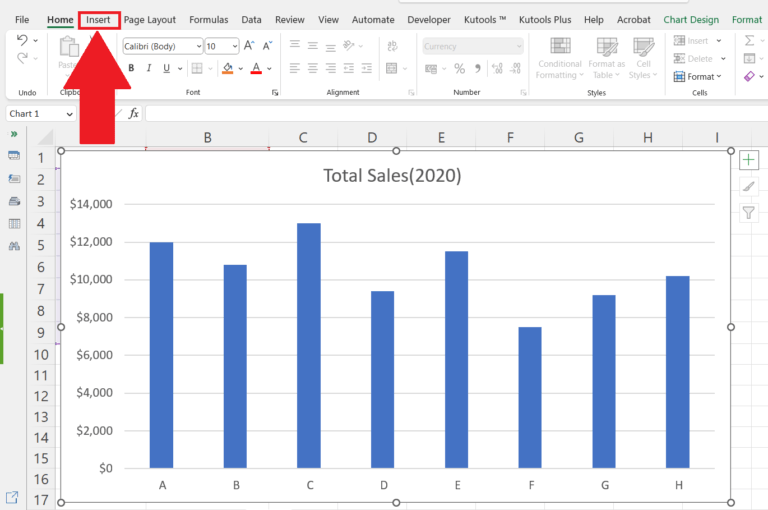Open the Chart Styles paintbrush icon
Image resolution: width=768 pixels, height=510 pixels.
[748, 187]
